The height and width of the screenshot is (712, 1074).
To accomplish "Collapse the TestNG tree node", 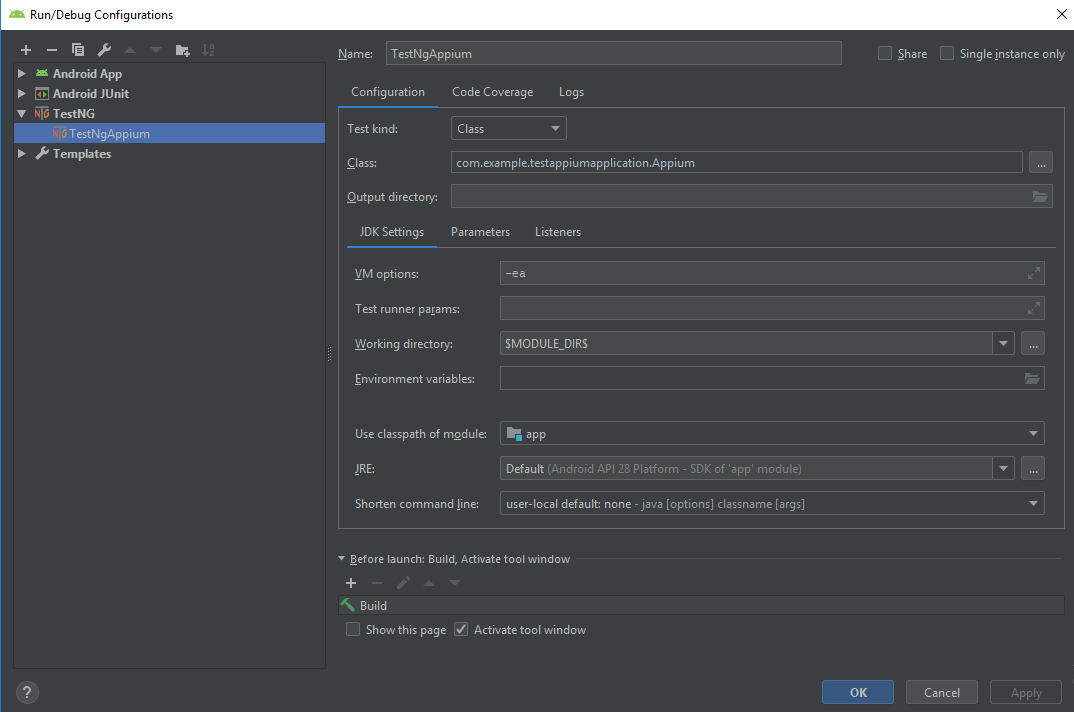I will point(21,113).
